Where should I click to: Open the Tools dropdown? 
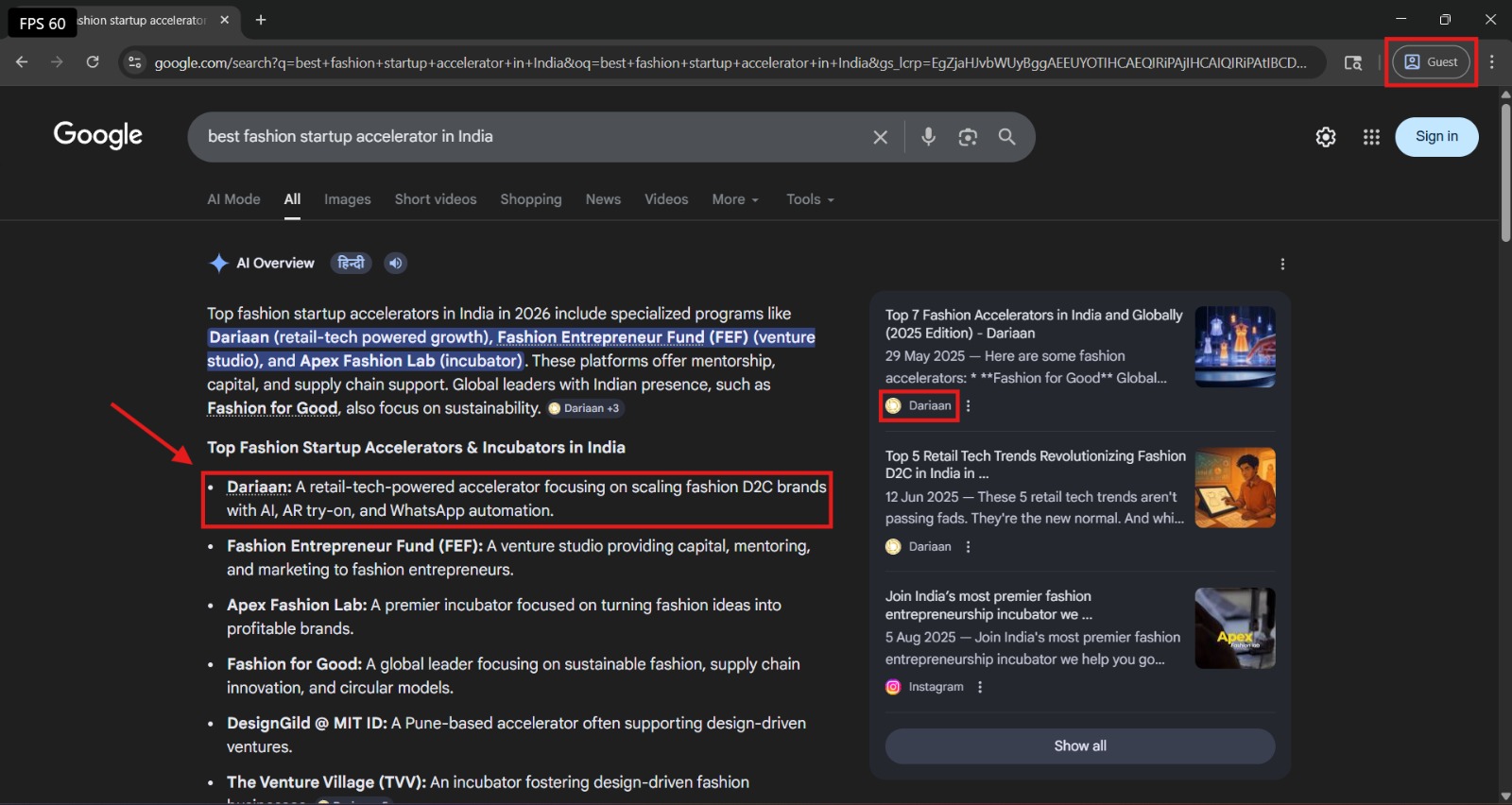point(810,199)
